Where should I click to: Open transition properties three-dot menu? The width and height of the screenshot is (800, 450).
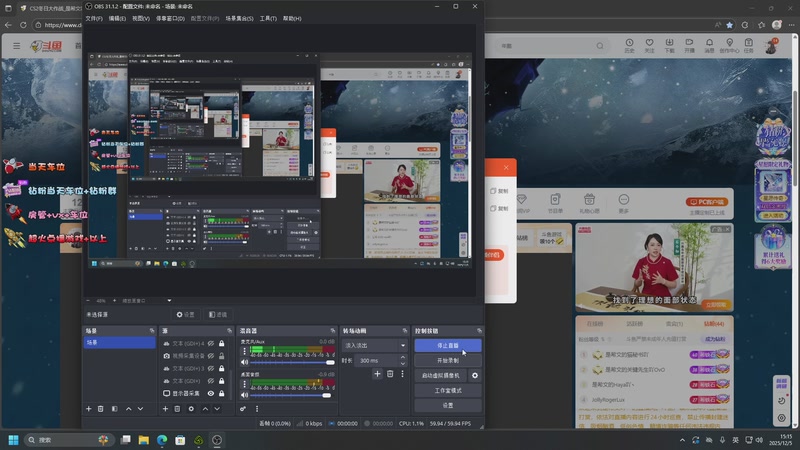pos(403,374)
